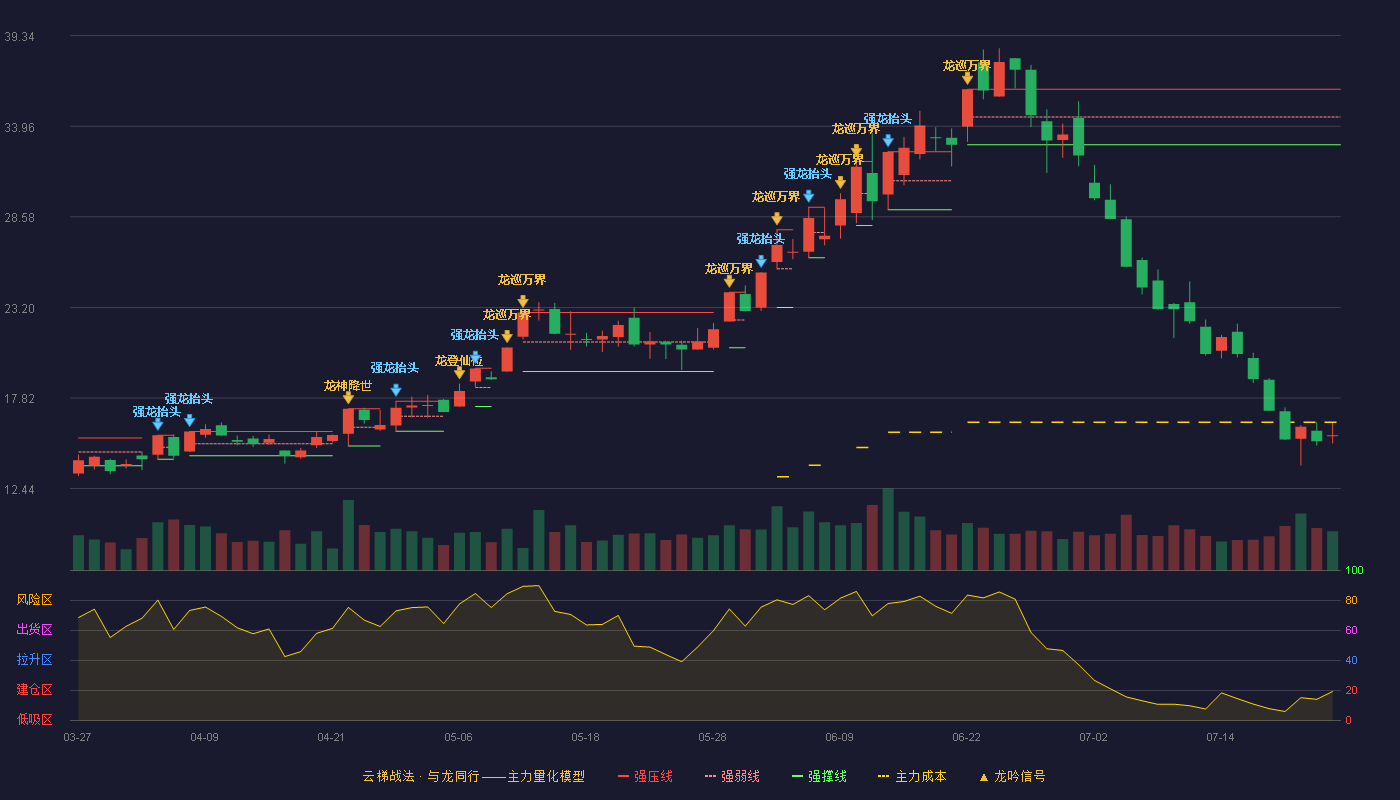The image size is (1400, 800).
Task: Click the 拉升区 zone label
Action: tap(34, 660)
